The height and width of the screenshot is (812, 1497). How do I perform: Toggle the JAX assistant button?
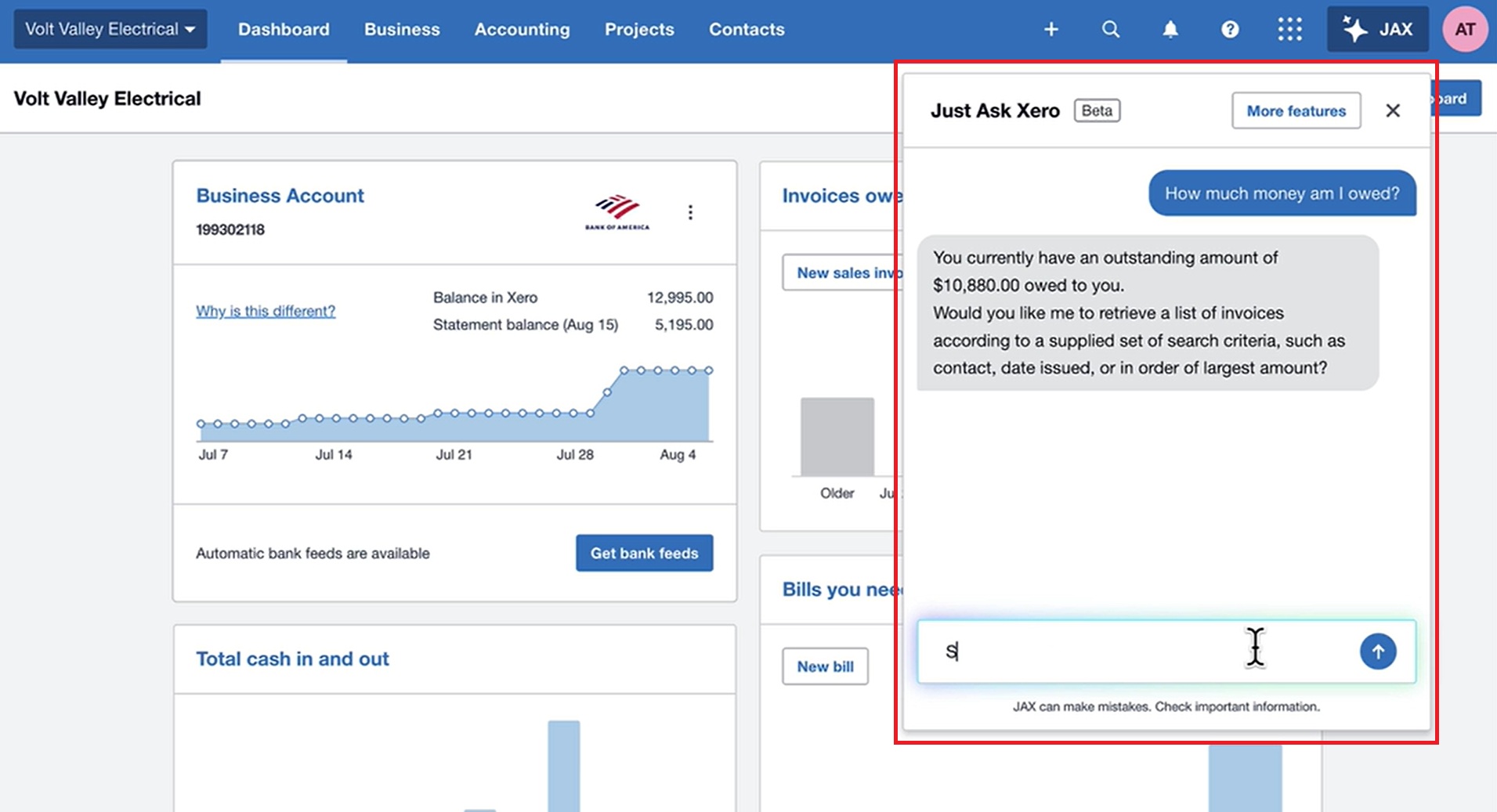coord(1378,30)
